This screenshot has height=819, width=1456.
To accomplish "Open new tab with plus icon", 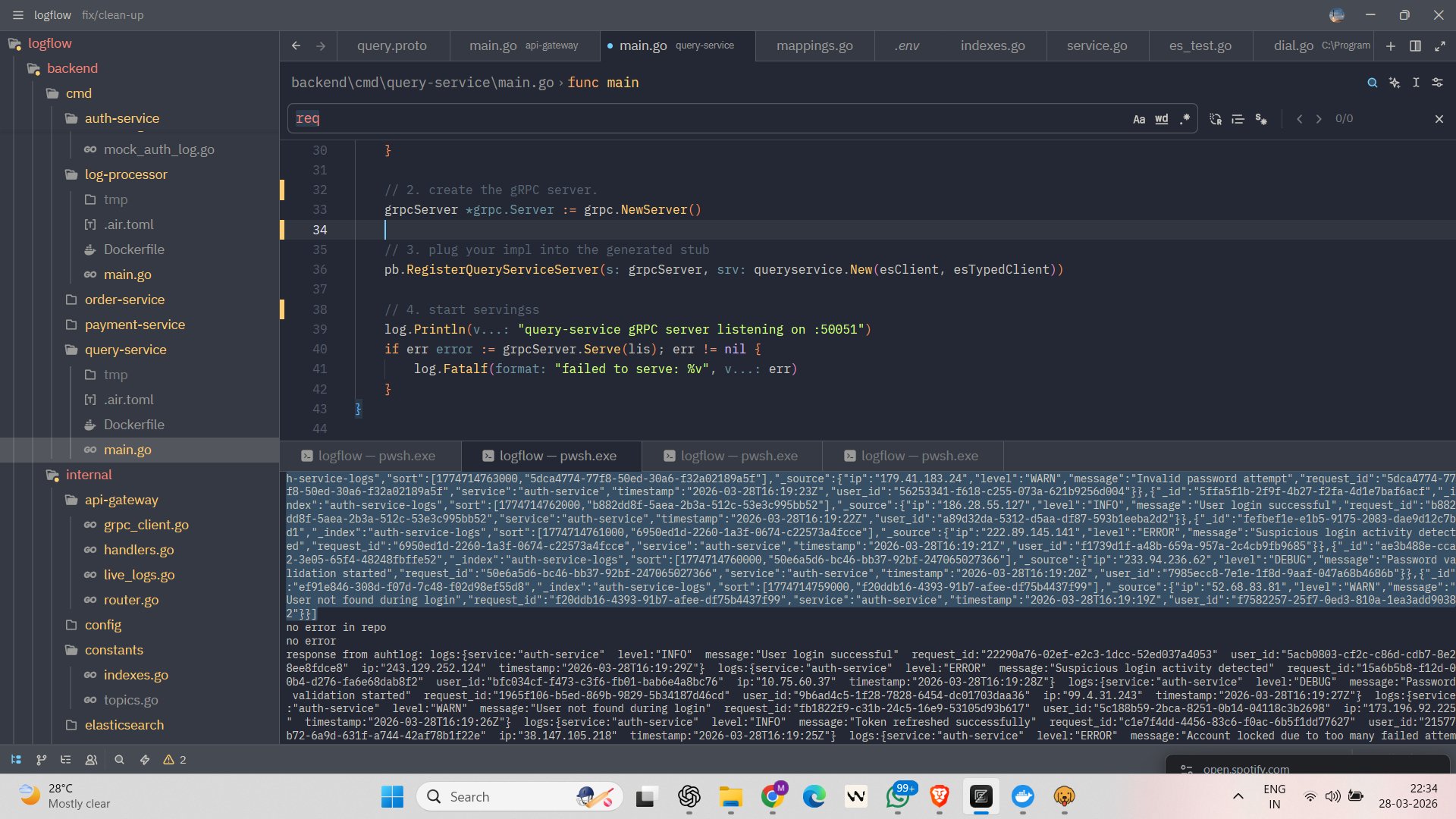I will 1390,46.
